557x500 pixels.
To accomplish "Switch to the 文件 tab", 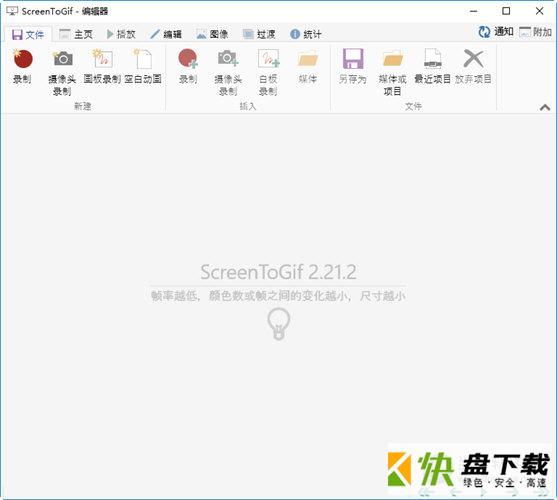I will point(28,34).
